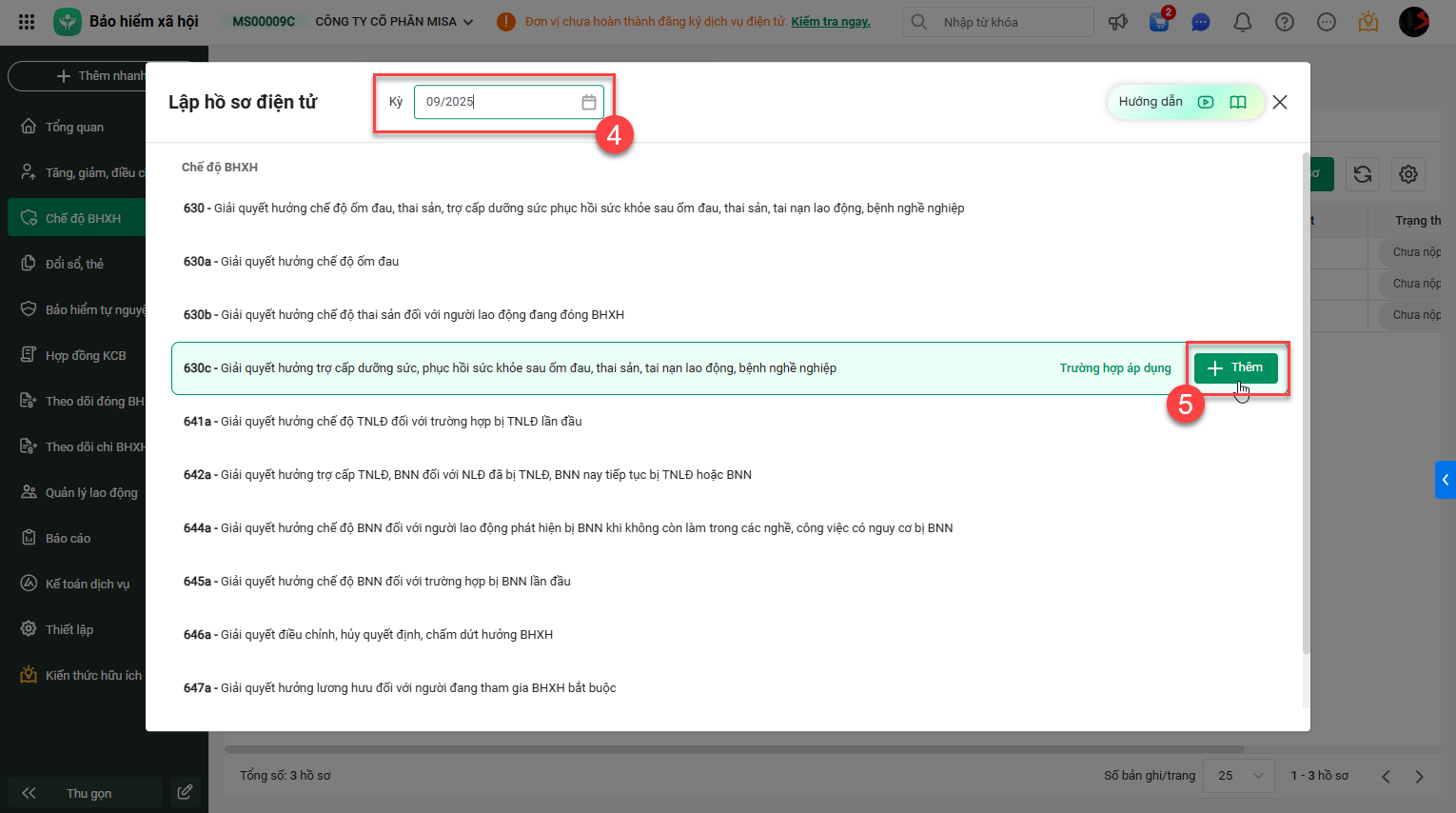
Task: Select procedure 641a TNLĐ lần đầu
Action: pos(731,422)
